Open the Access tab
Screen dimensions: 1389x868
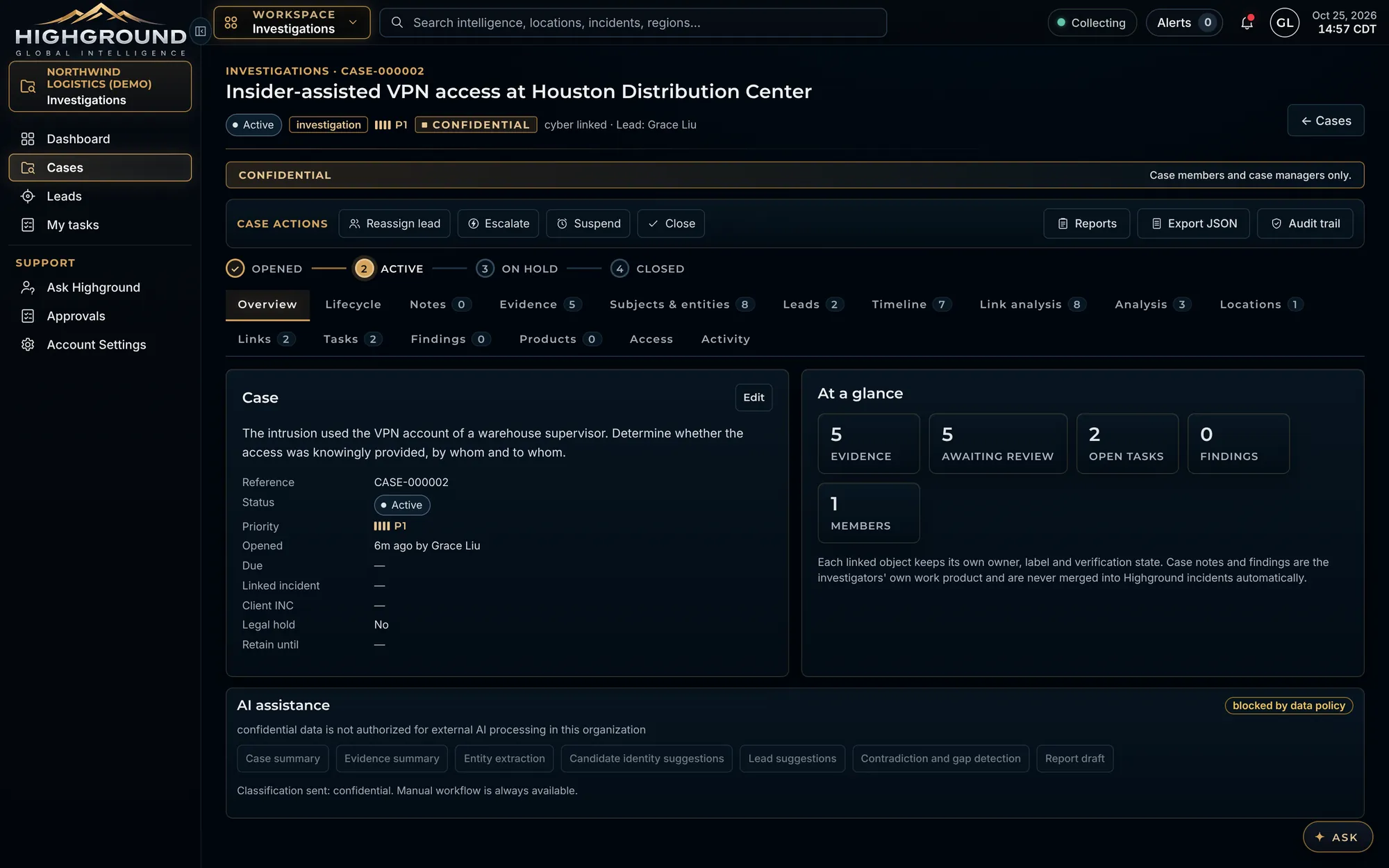pyautogui.click(x=651, y=339)
